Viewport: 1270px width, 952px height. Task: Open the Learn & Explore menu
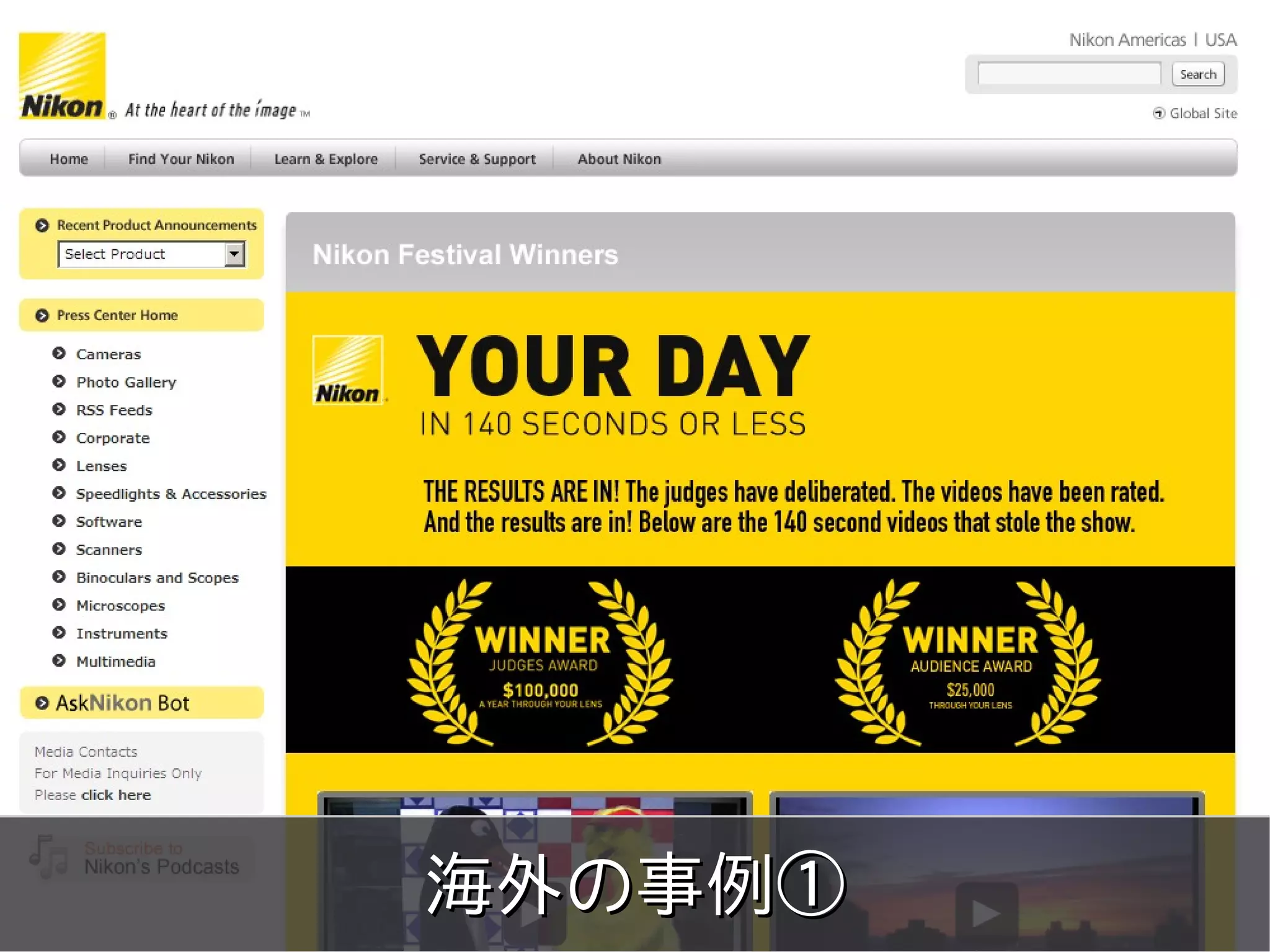[326, 159]
